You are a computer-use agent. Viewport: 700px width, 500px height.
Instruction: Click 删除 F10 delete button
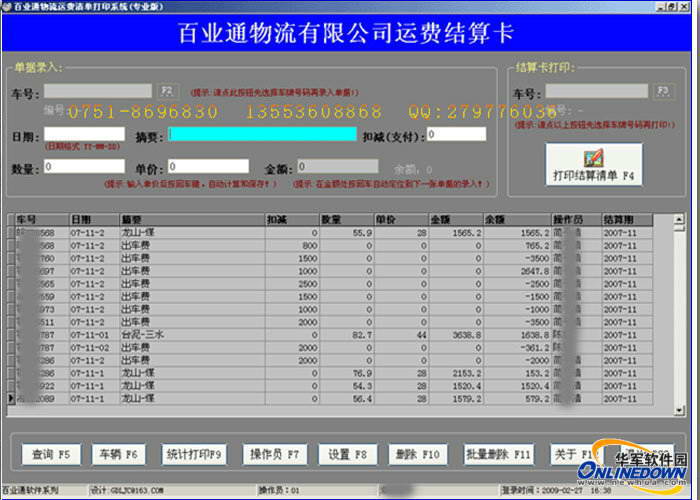pyautogui.click(x=418, y=454)
